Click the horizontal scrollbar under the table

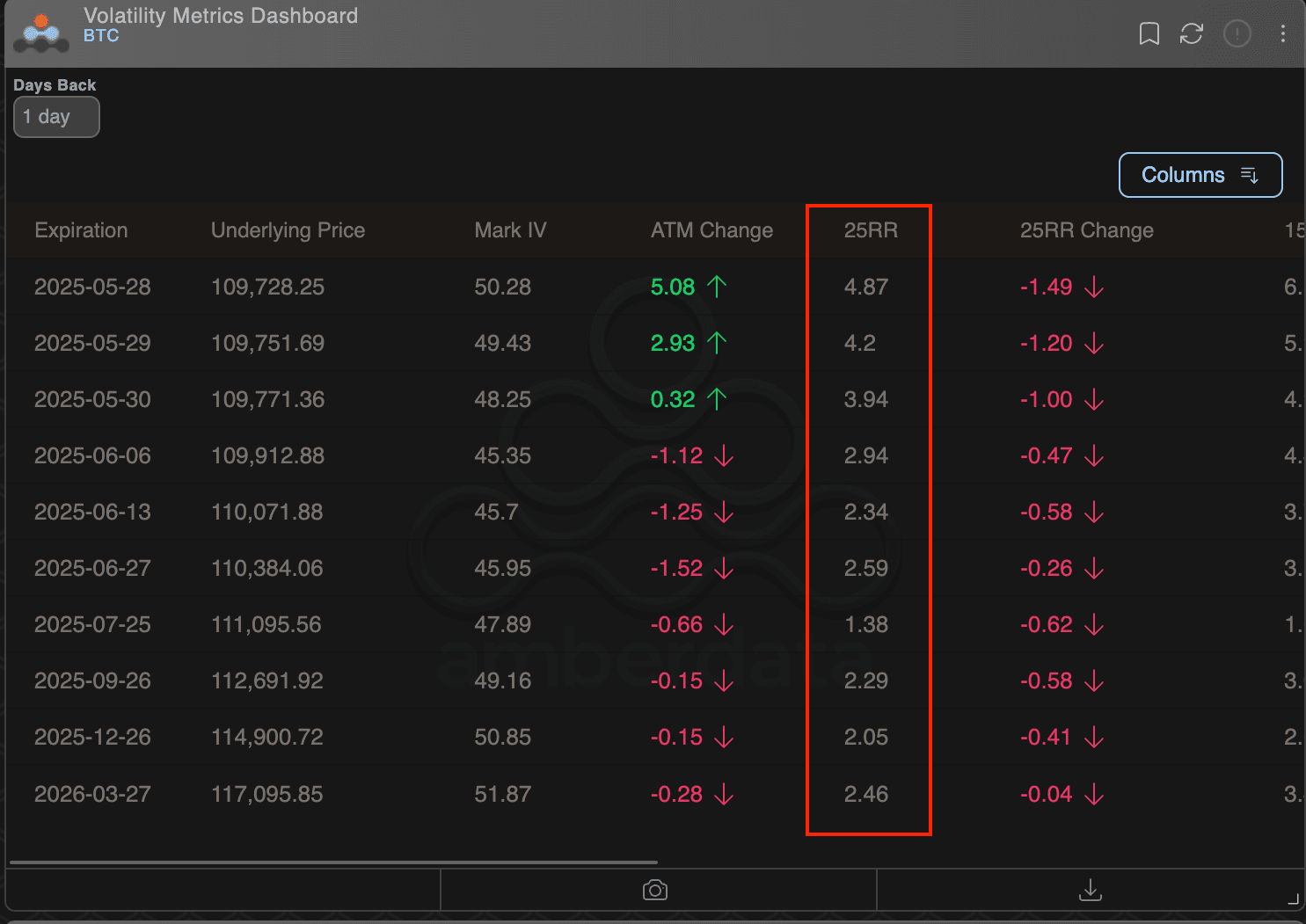333,862
